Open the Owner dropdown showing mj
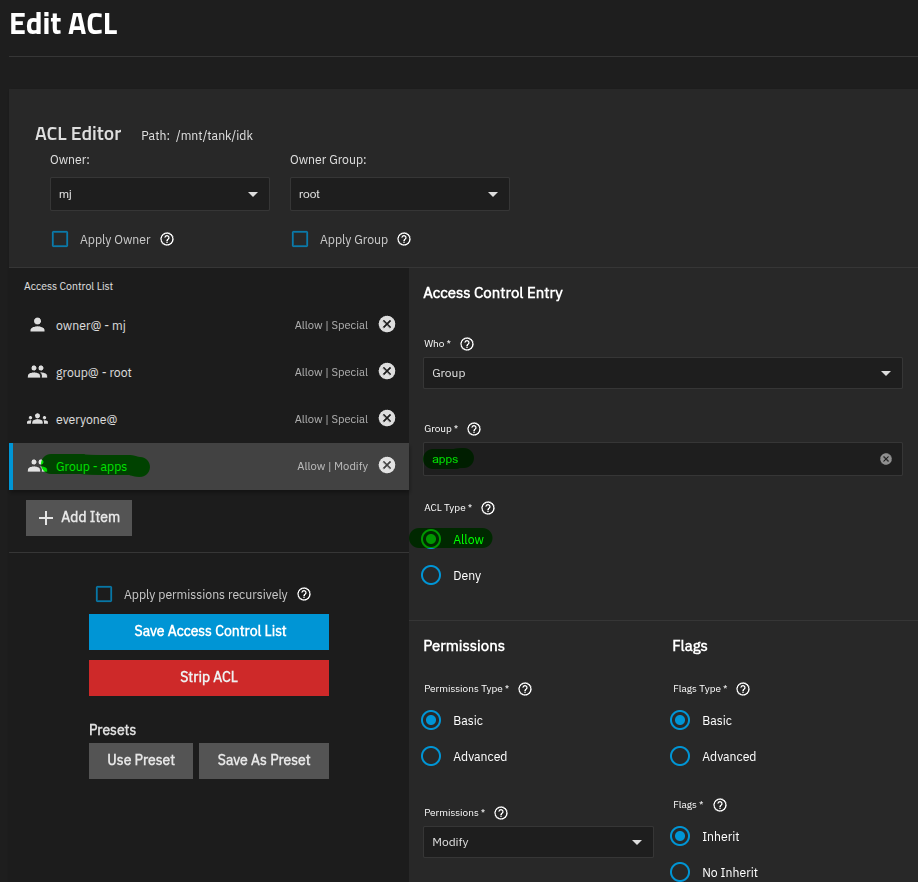918x882 pixels. tap(159, 194)
